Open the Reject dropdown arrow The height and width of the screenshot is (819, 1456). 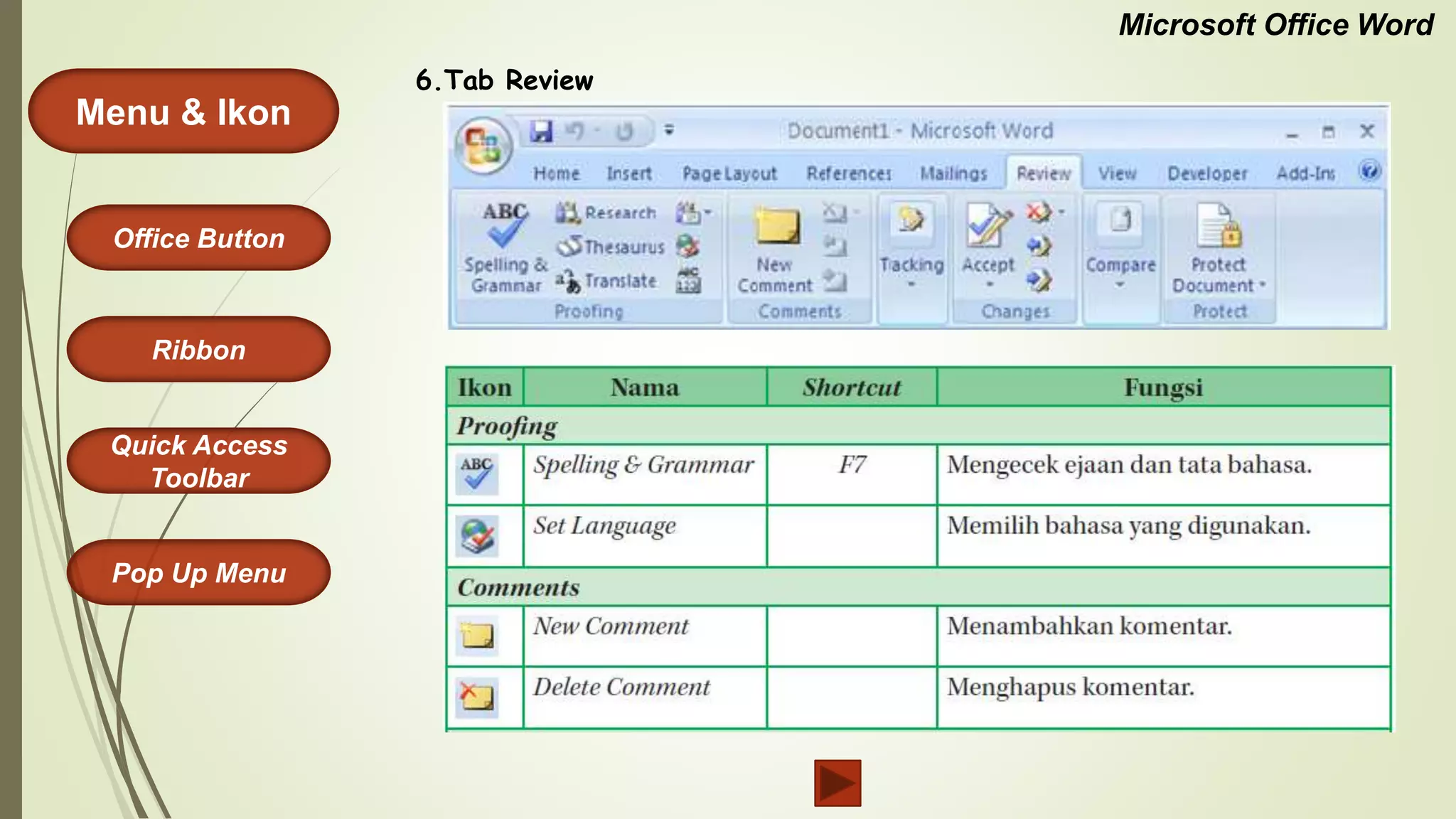pos(1061,212)
